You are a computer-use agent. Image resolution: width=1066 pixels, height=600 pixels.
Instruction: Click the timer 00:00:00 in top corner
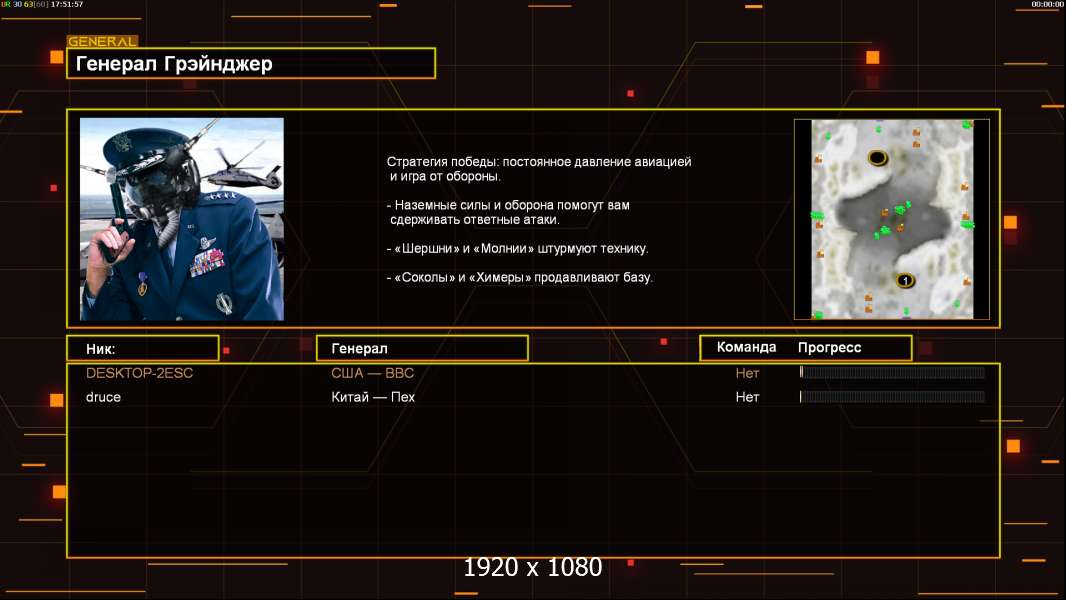(1047, 4)
